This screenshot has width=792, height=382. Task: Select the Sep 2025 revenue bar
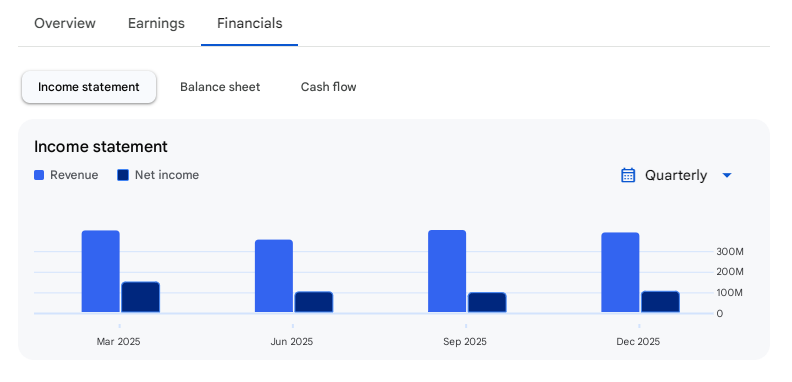(447, 271)
